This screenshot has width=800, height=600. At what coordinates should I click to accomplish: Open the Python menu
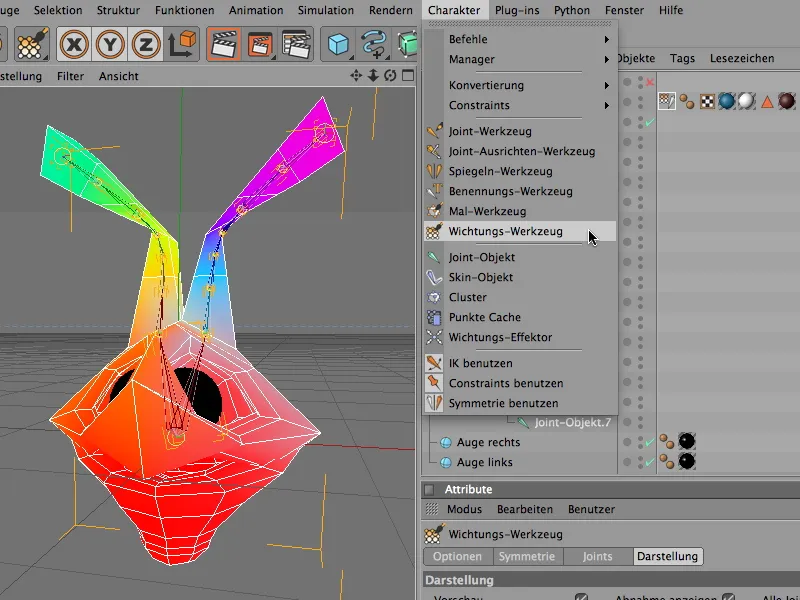[x=572, y=10]
